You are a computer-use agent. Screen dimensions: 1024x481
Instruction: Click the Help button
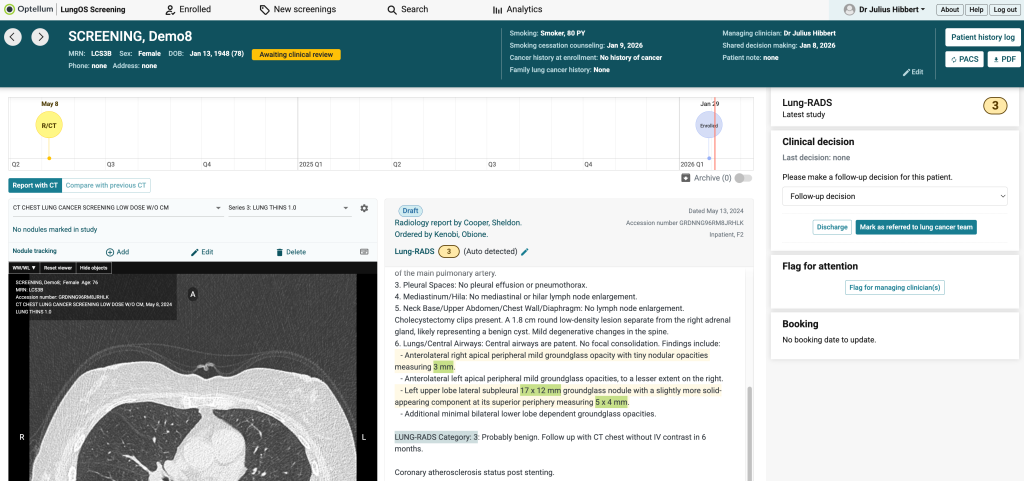pos(976,10)
